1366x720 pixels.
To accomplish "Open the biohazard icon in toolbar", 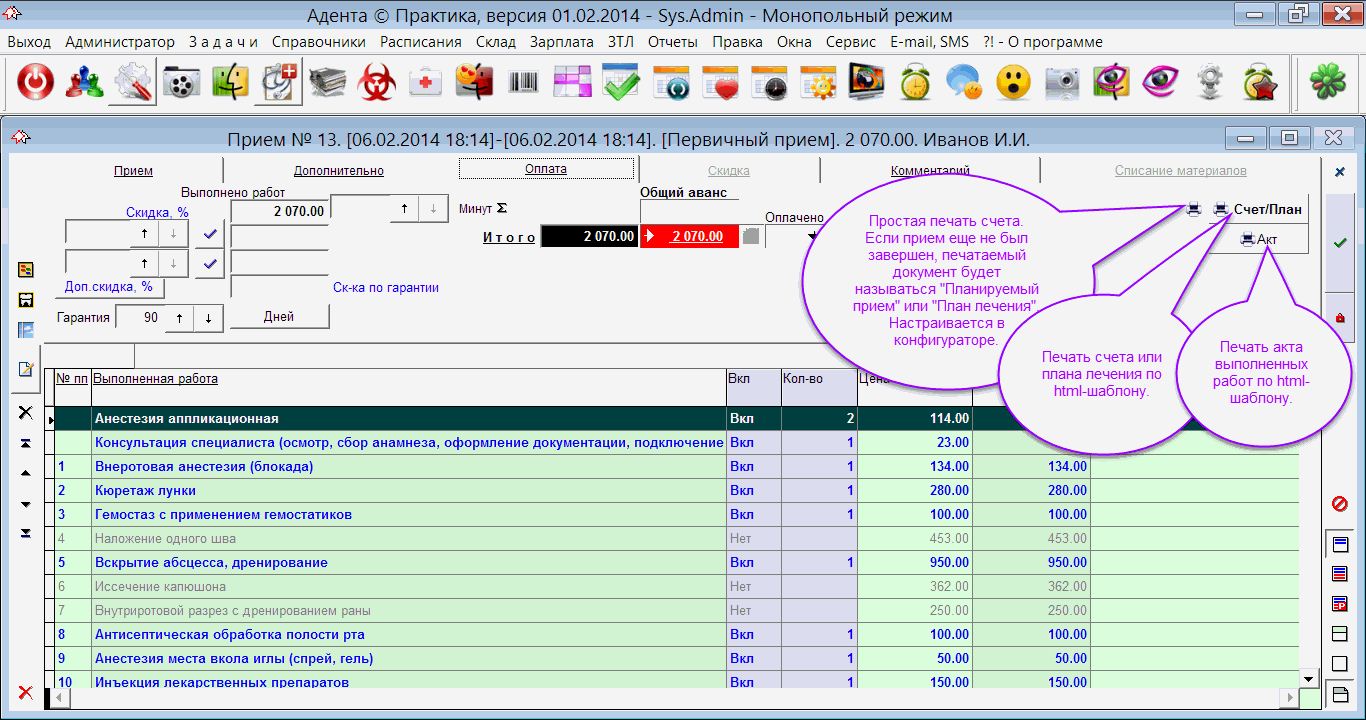I will point(377,83).
